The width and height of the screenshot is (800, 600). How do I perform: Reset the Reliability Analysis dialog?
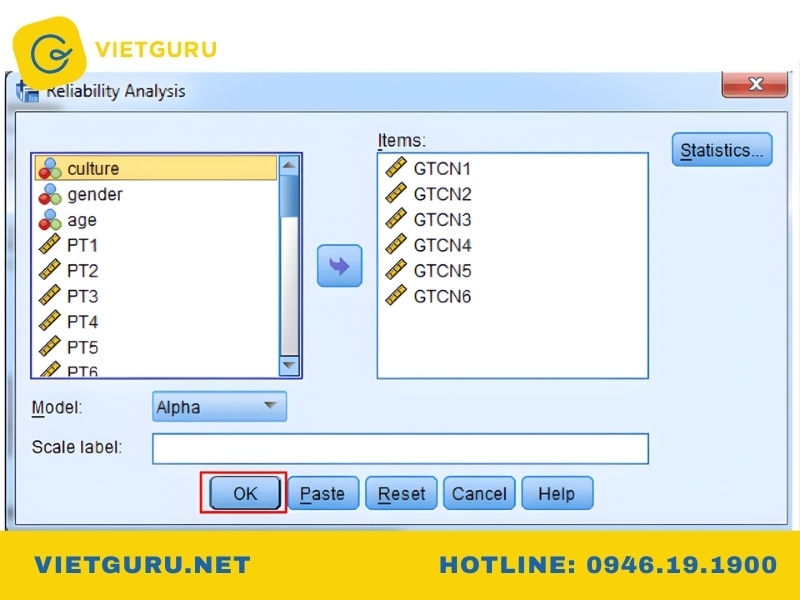point(402,493)
